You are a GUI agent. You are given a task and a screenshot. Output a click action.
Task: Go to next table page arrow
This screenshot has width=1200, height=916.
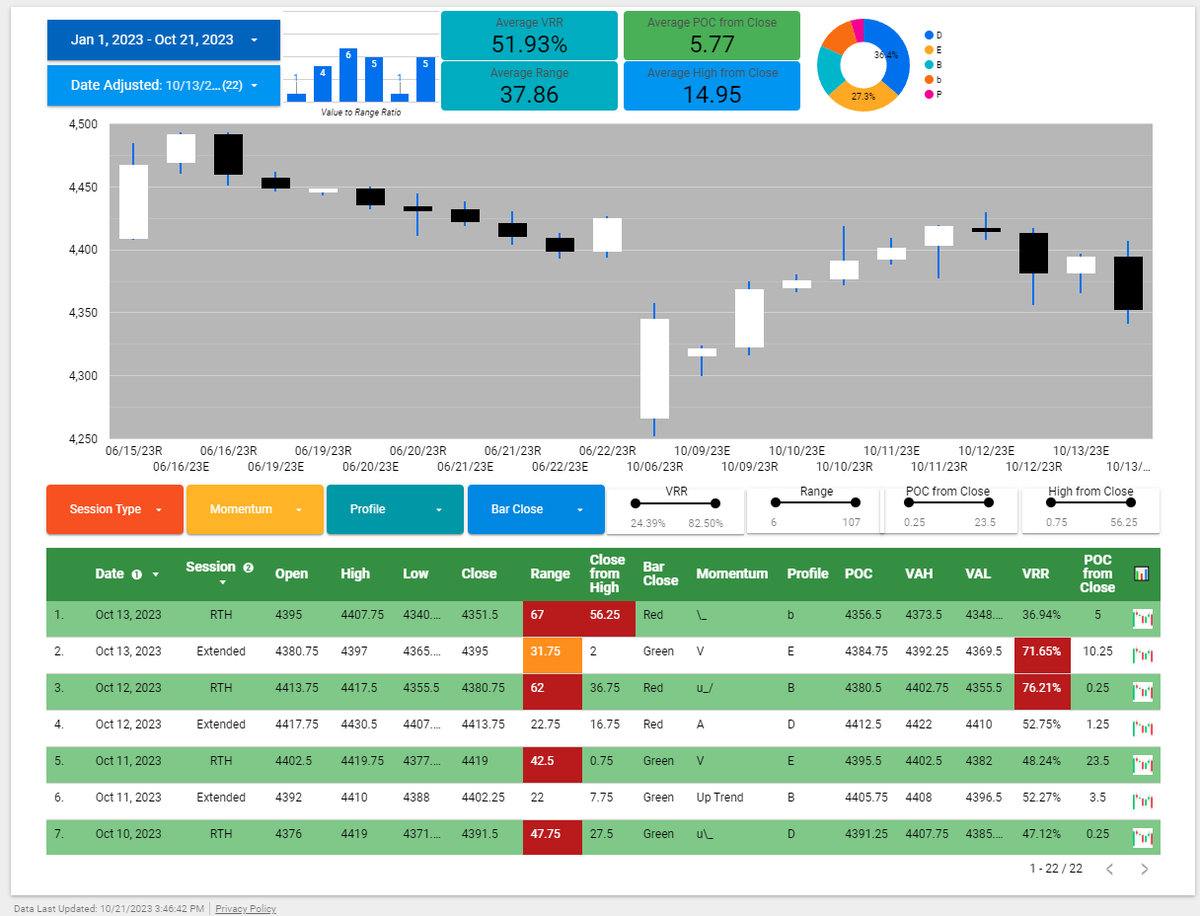coord(1144,869)
